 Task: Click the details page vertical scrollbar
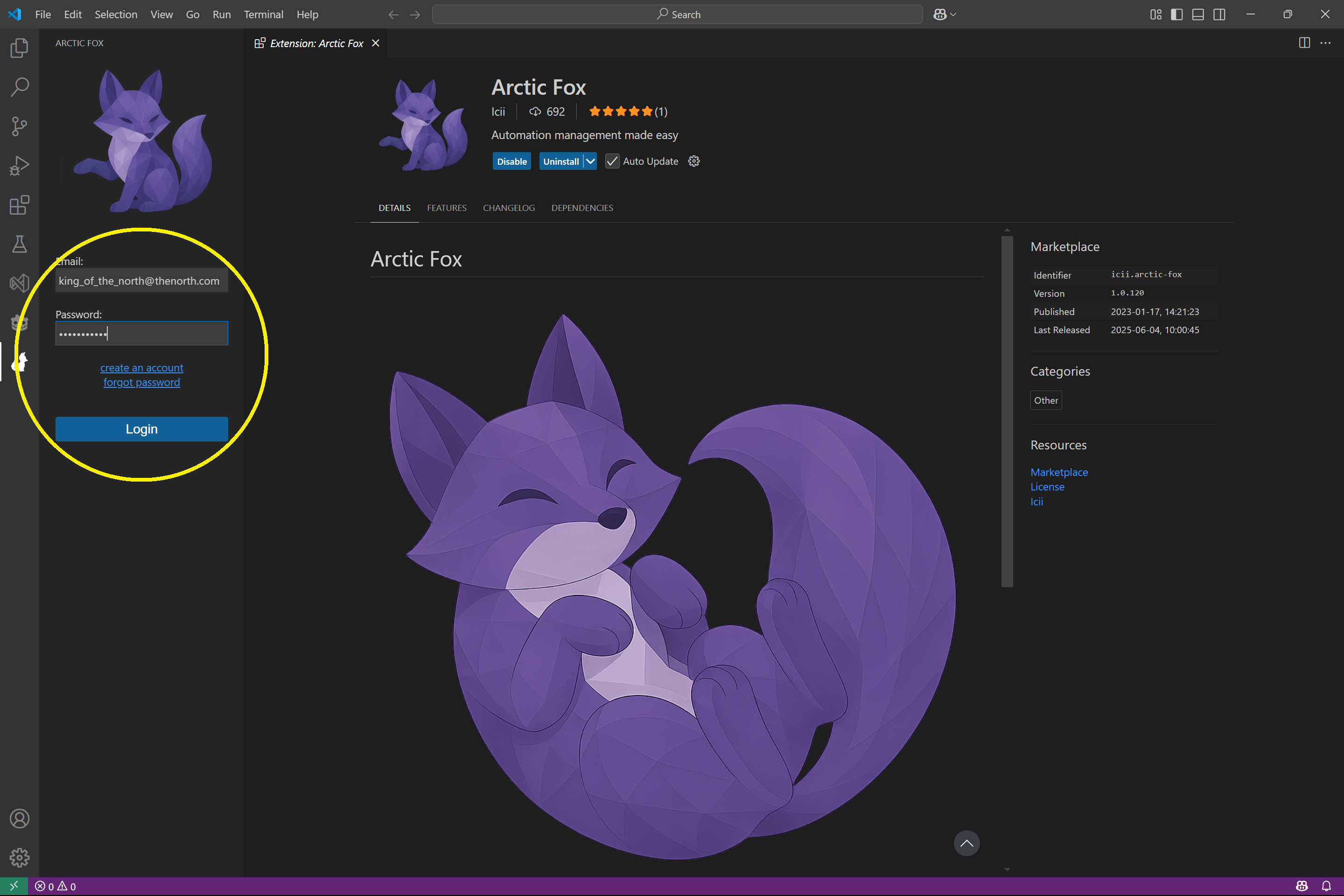pos(1007,411)
